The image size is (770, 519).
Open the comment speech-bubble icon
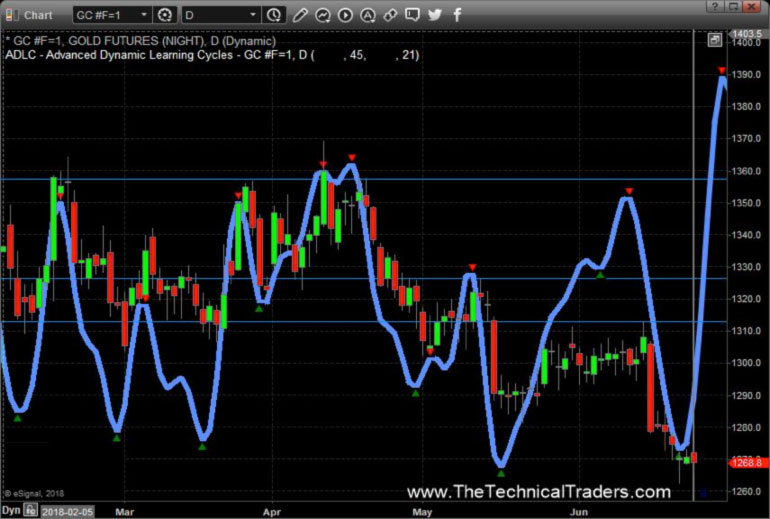click(412, 15)
